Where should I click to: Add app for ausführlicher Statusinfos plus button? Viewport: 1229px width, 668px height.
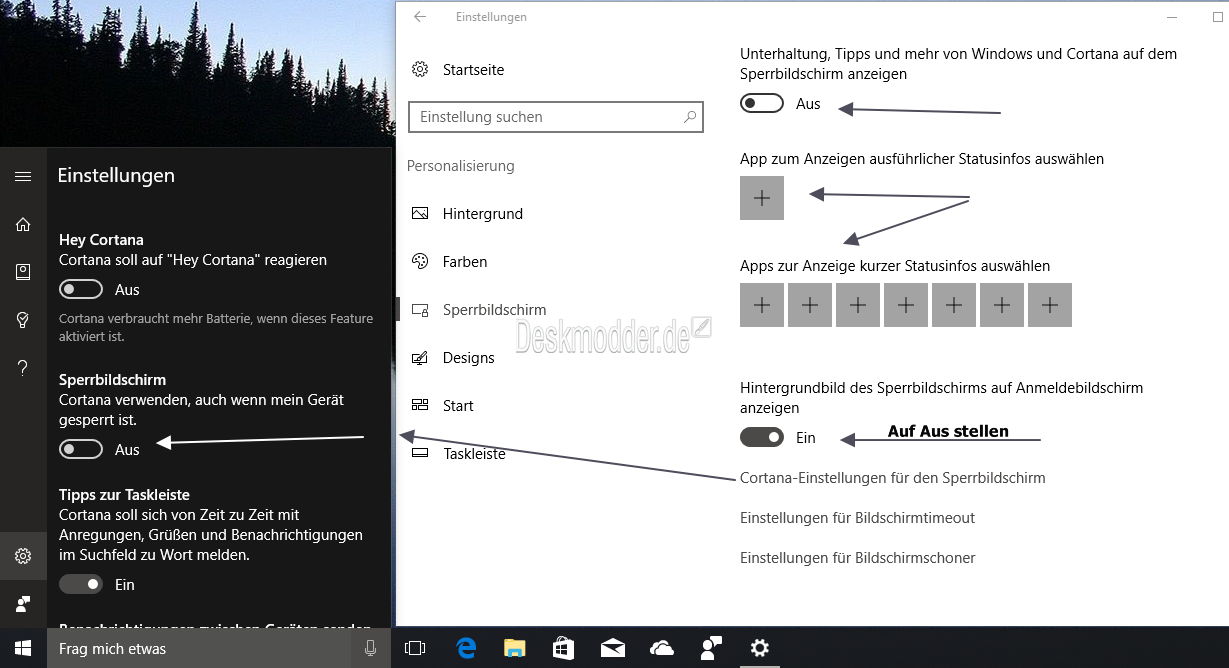pyautogui.click(x=762, y=198)
